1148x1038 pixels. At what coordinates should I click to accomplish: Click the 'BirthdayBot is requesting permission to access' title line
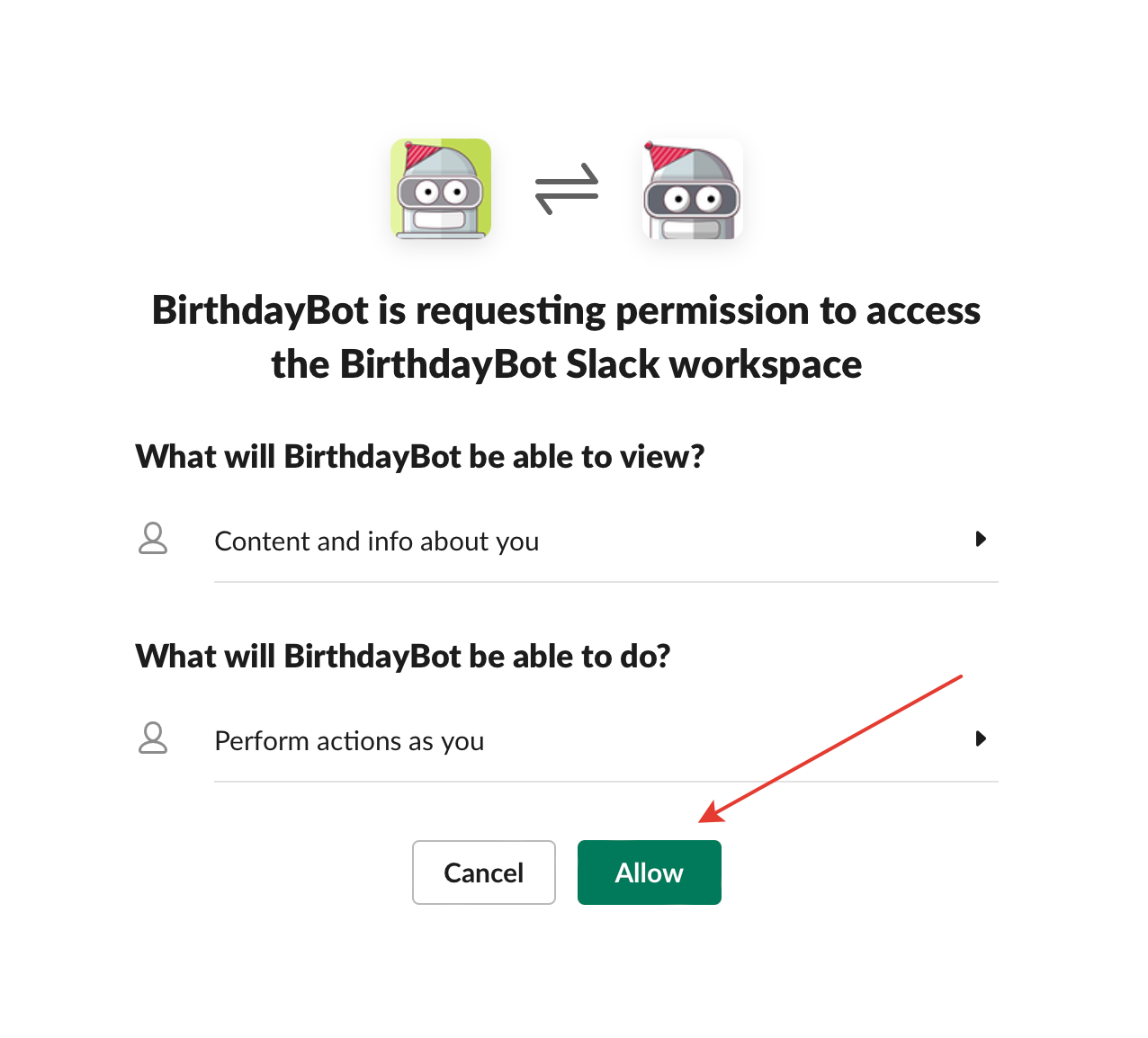click(566, 310)
